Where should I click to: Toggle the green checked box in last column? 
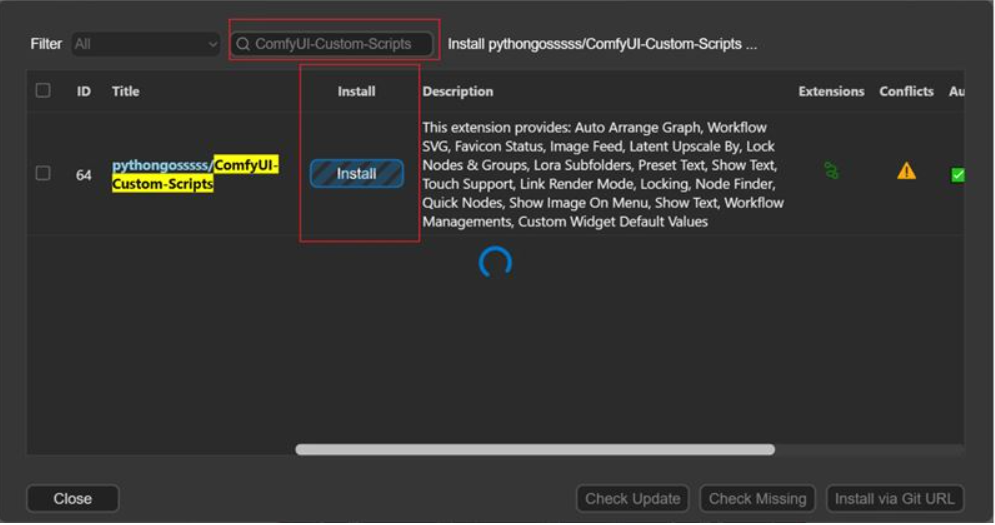(x=958, y=175)
